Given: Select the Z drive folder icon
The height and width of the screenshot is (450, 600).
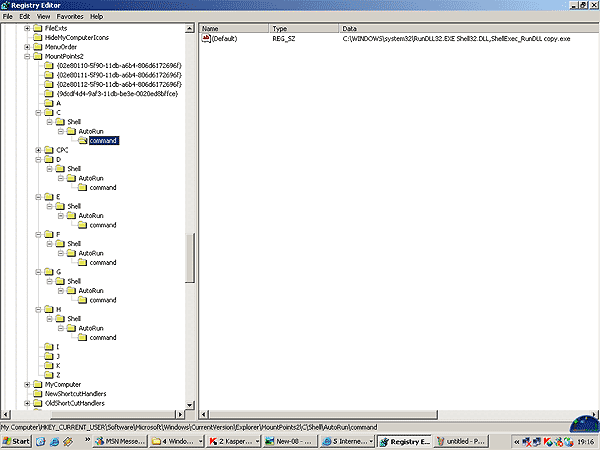Looking at the screenshot, I should pyautogui.click(x=49, y=375).
